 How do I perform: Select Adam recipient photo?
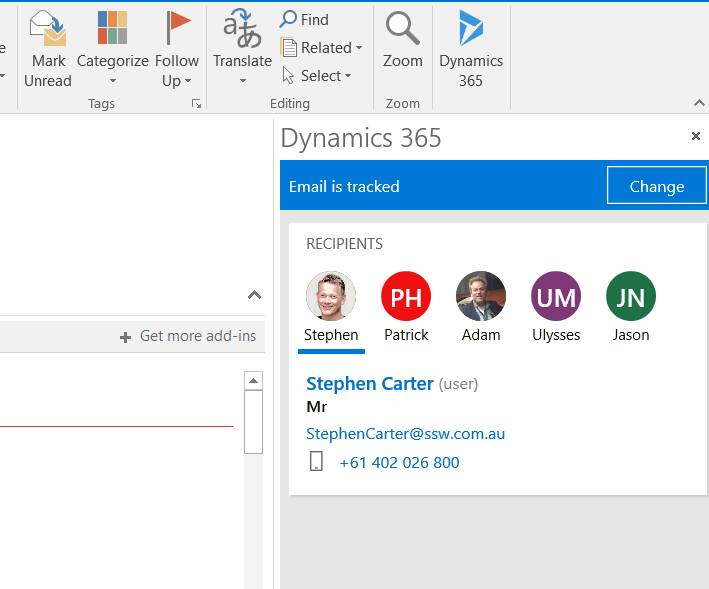[481, 297]
